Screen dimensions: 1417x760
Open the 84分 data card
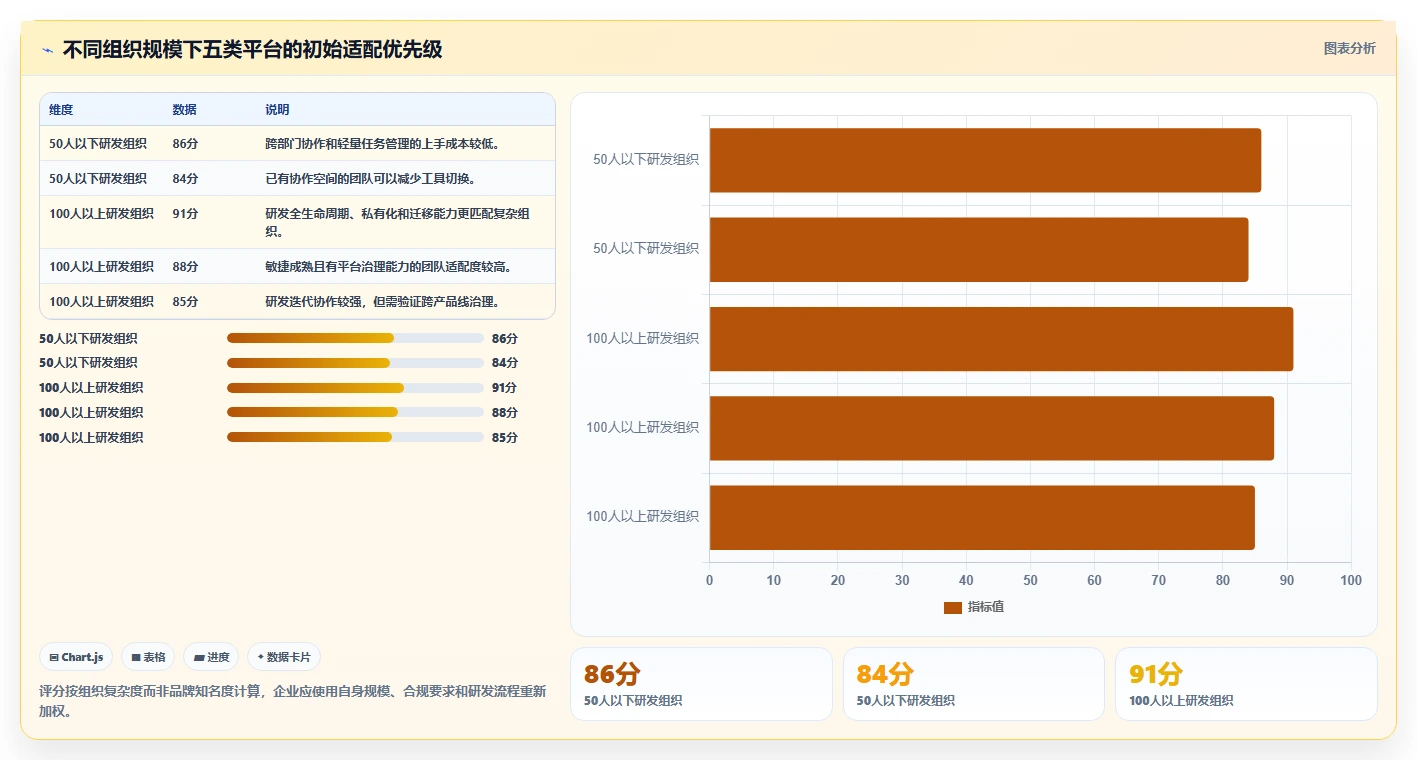973,684
